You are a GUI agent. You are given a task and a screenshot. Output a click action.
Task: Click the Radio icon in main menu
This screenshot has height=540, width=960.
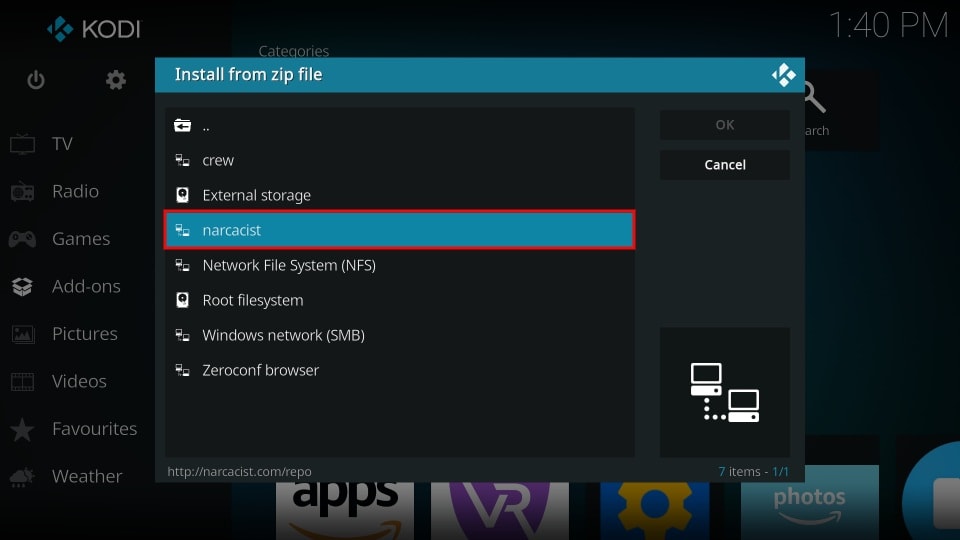click(23, 192)
